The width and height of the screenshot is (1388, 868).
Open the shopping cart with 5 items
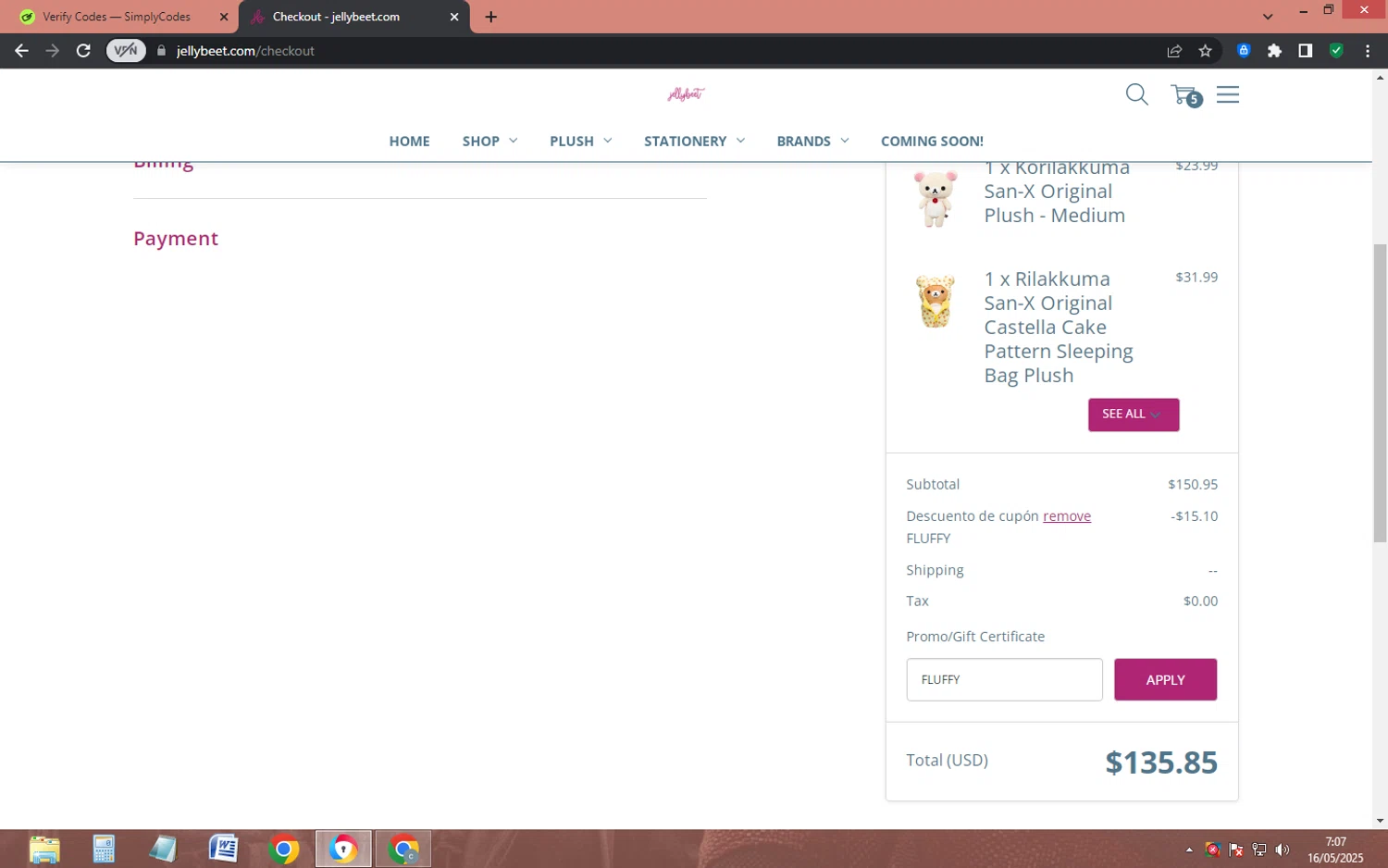pyautogui.click(x=1185, y=94)
